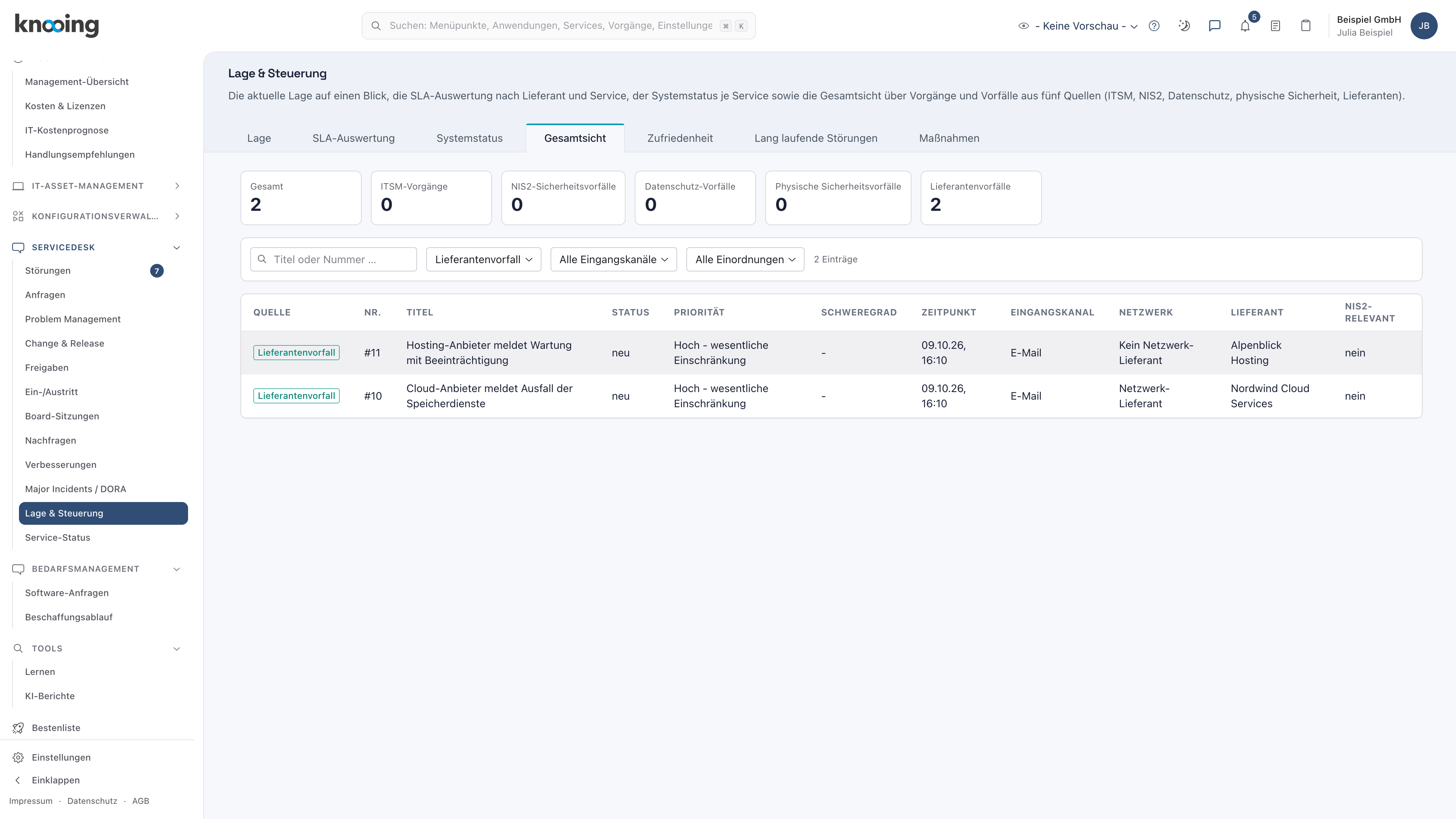Expand the IT-Asset-Management section chevron

tap(177, 186)
